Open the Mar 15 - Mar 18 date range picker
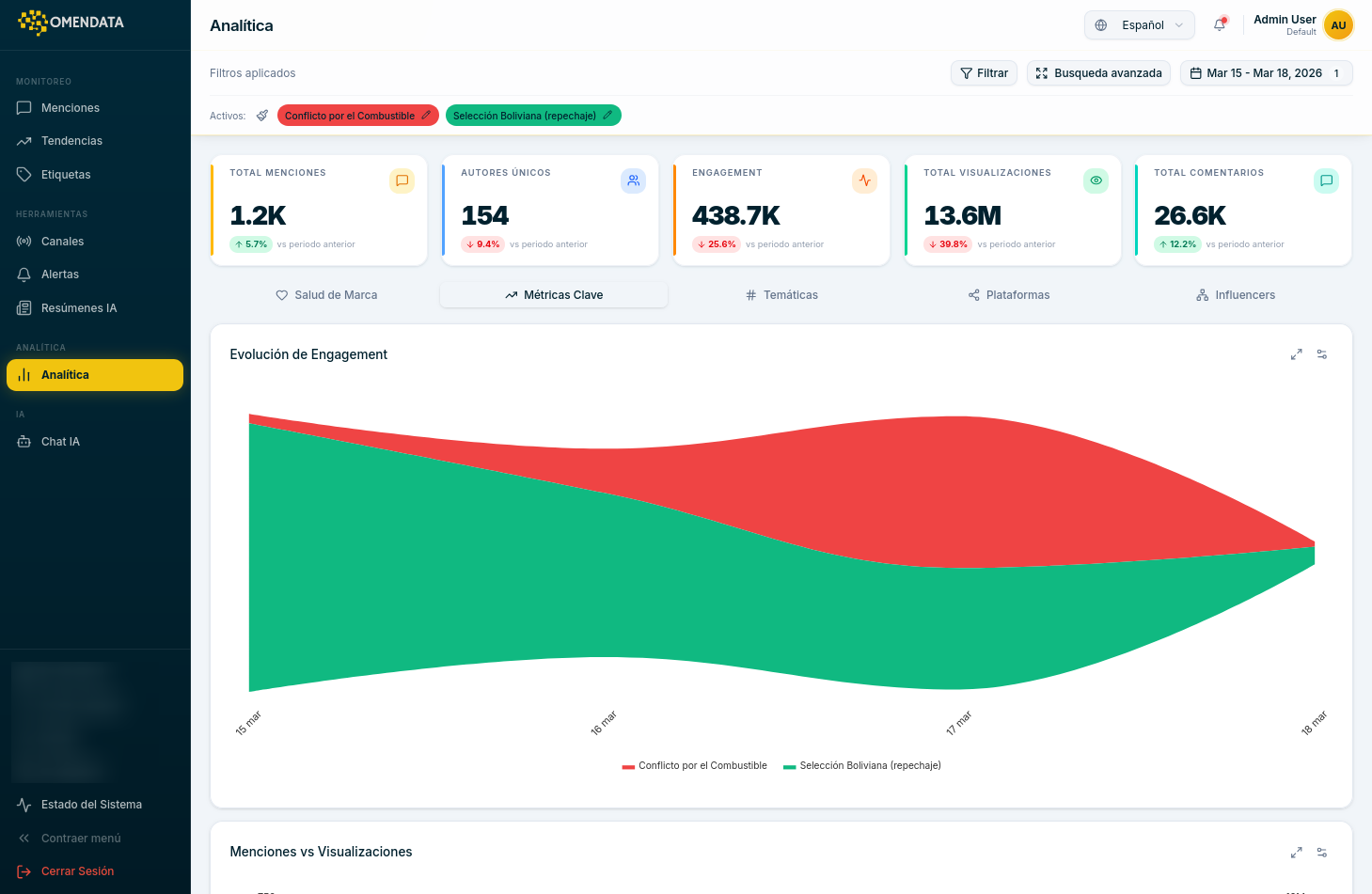Image resolution: width=1372 pixels, height=894 pixels. [1266, 72]
